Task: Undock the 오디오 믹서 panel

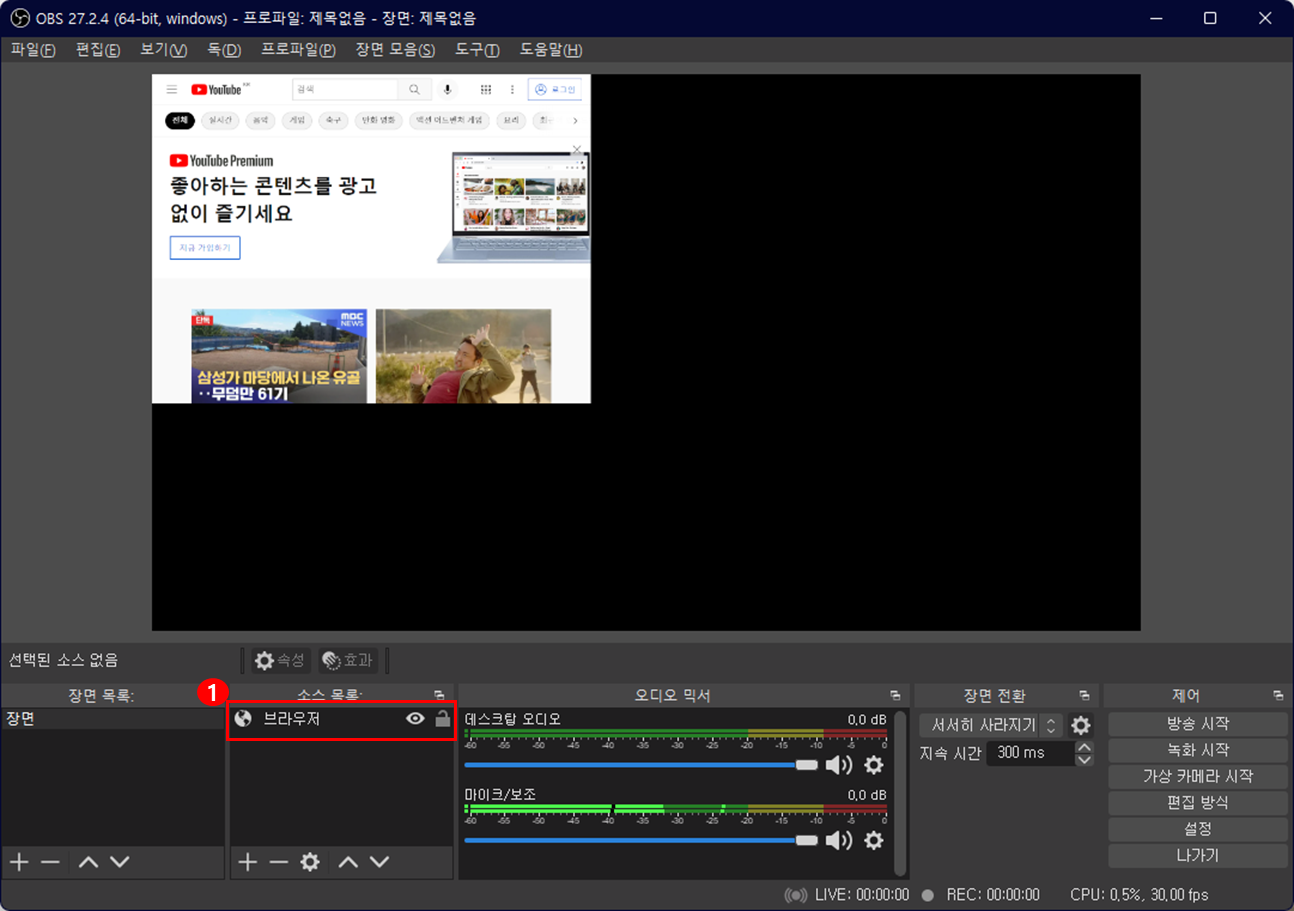Action: click(895, 695)
